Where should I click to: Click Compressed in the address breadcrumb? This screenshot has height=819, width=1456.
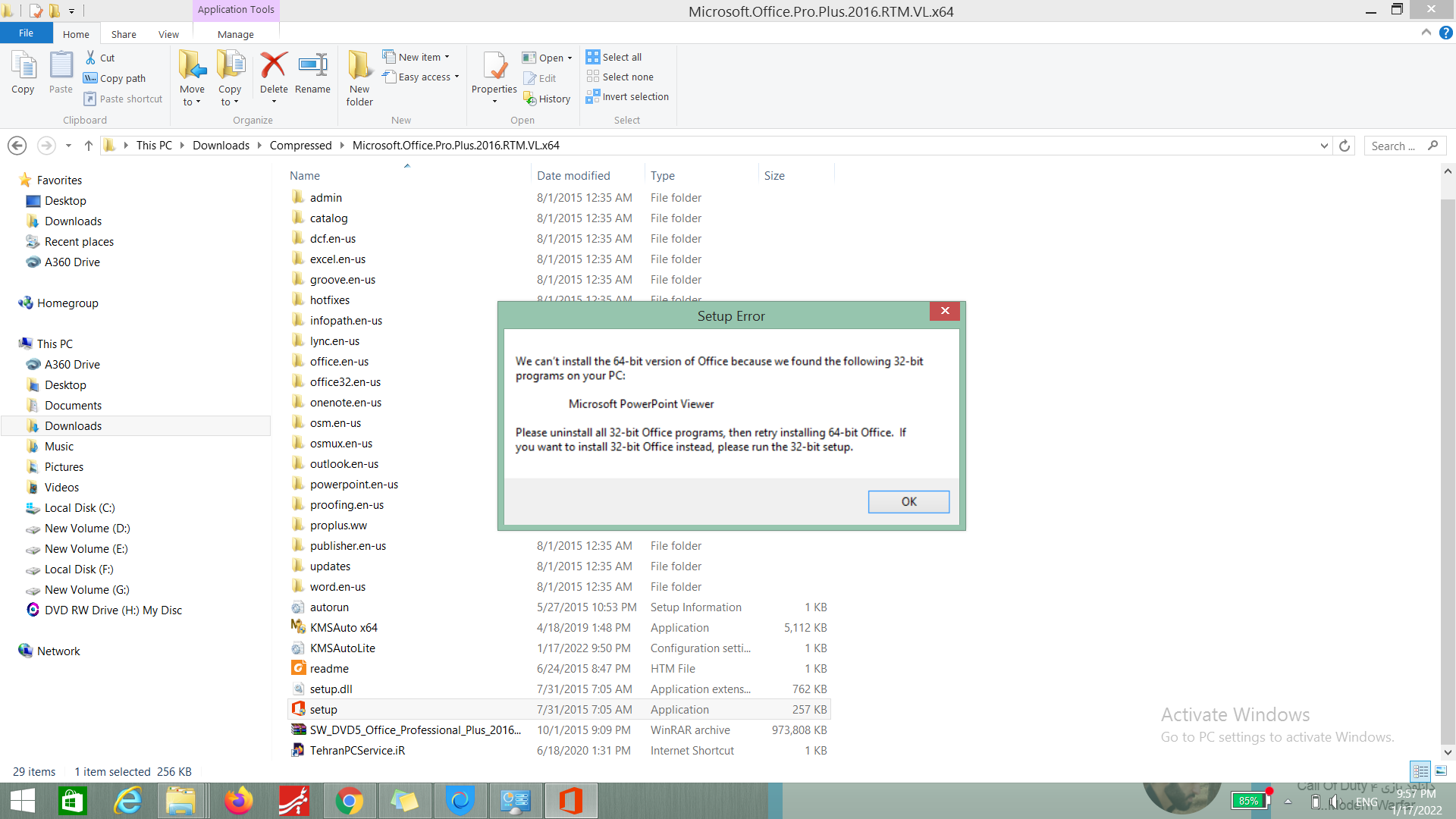300,146
